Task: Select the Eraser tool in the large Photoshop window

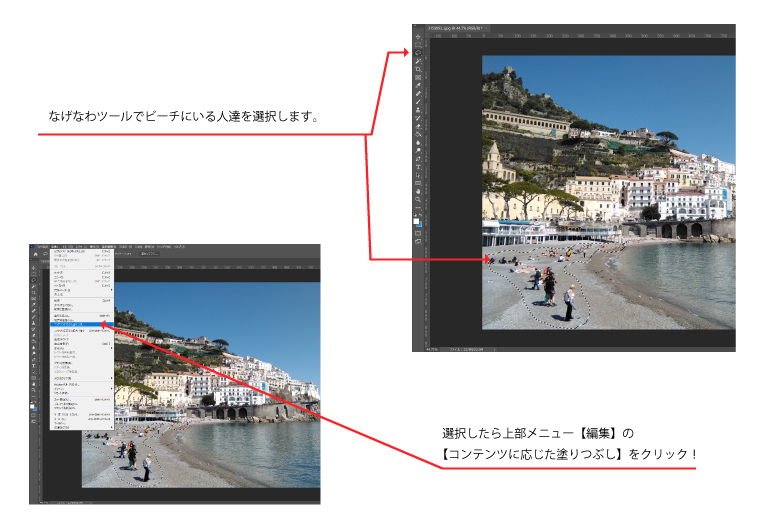Action: click(418, 126)
